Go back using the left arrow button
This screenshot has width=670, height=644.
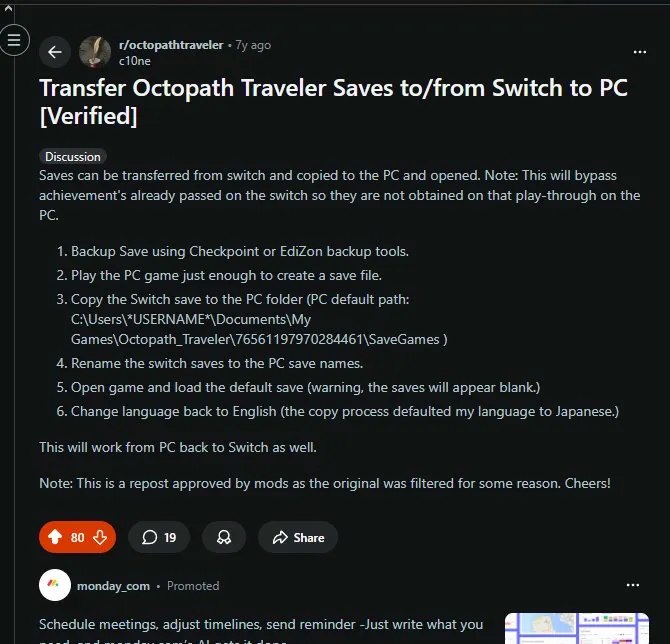(x=55, y=52)
